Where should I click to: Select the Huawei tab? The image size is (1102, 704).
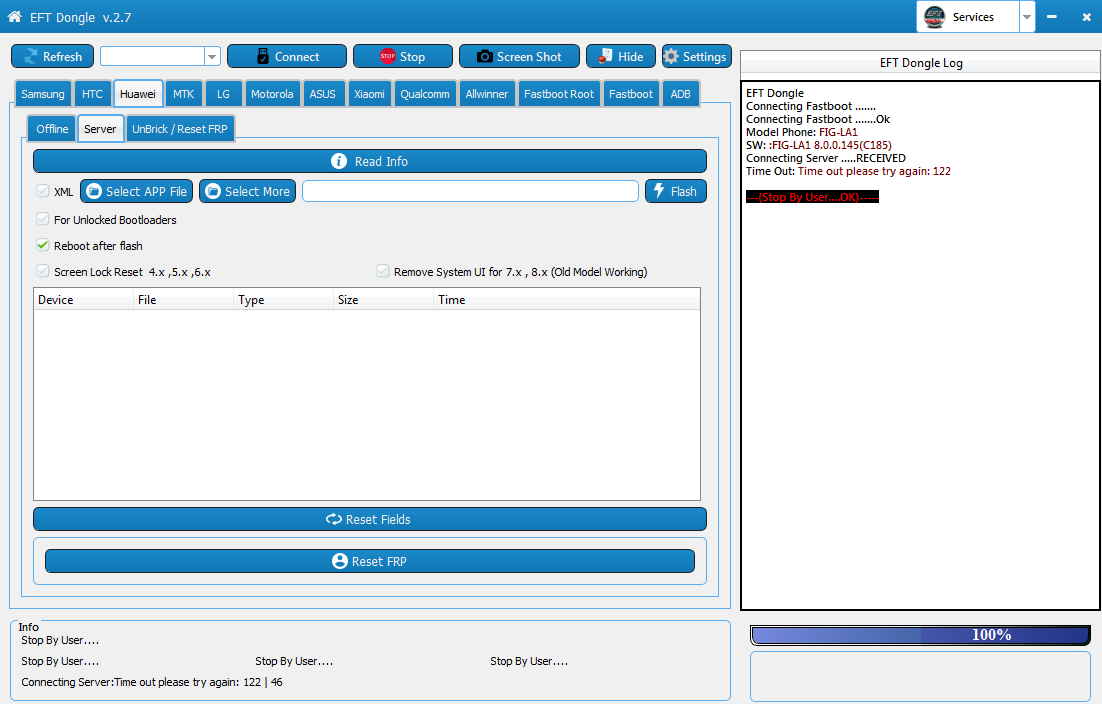point(138,93)
